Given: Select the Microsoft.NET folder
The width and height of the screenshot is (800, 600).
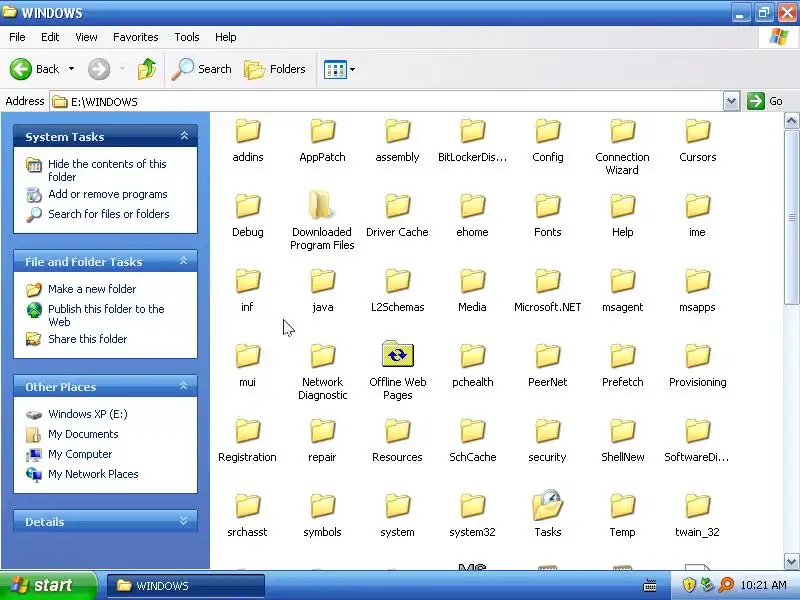Looking at the screenshot, I should click(x=547, y=291).
